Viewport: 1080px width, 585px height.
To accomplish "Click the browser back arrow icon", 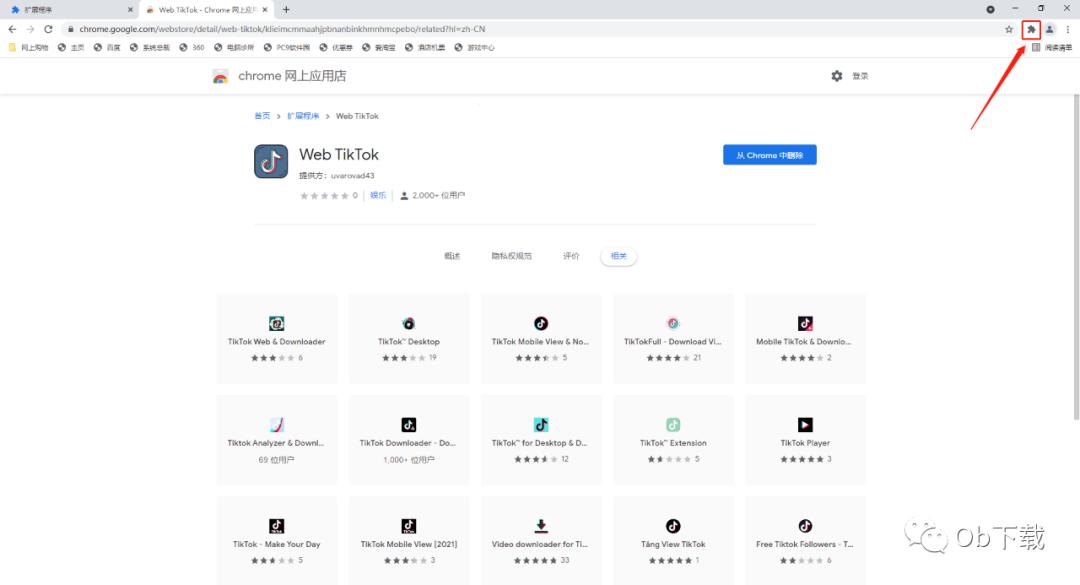I will point(10,29).
